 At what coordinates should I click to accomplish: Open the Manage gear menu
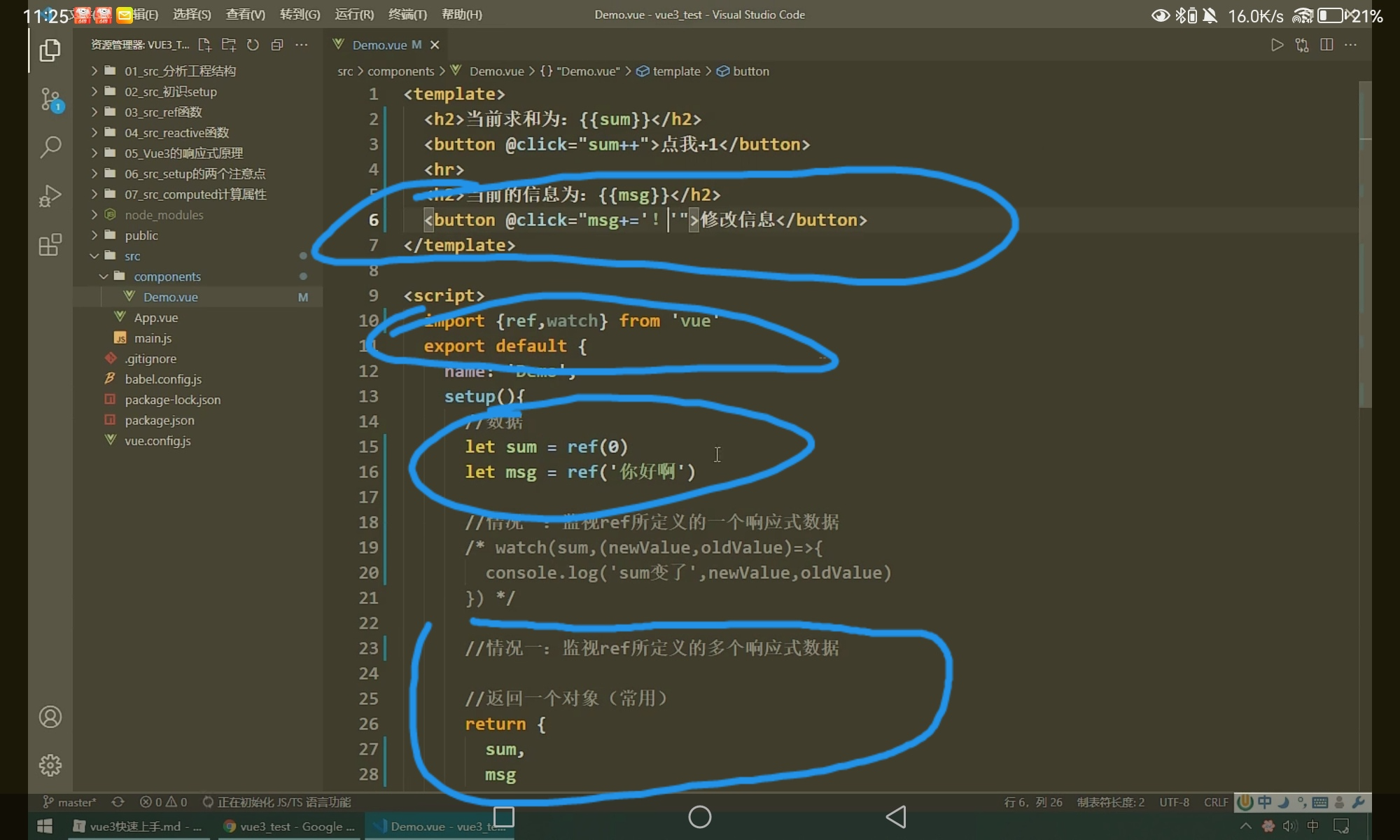[50, 765]
